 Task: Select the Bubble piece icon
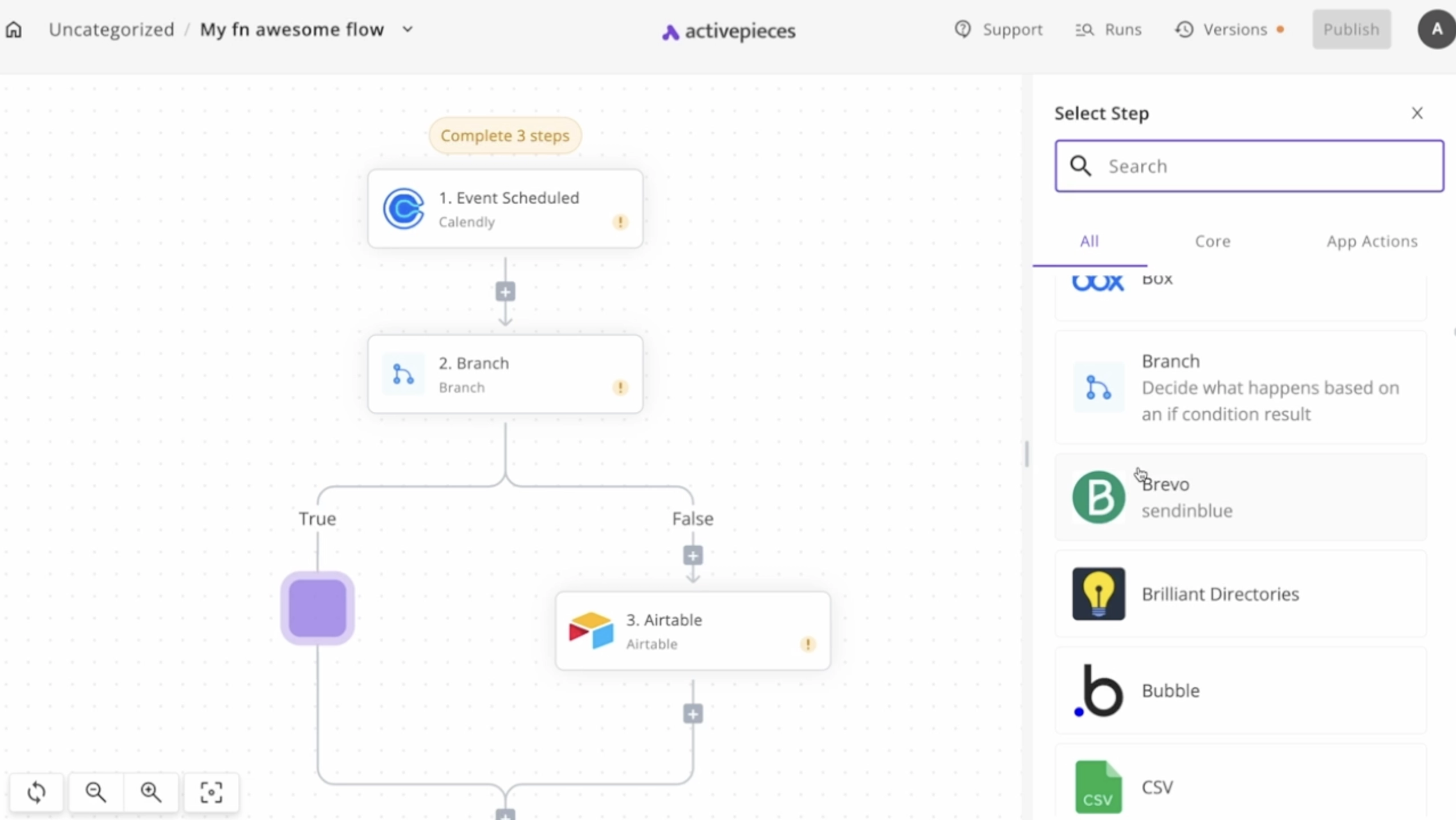[1100, 691]
